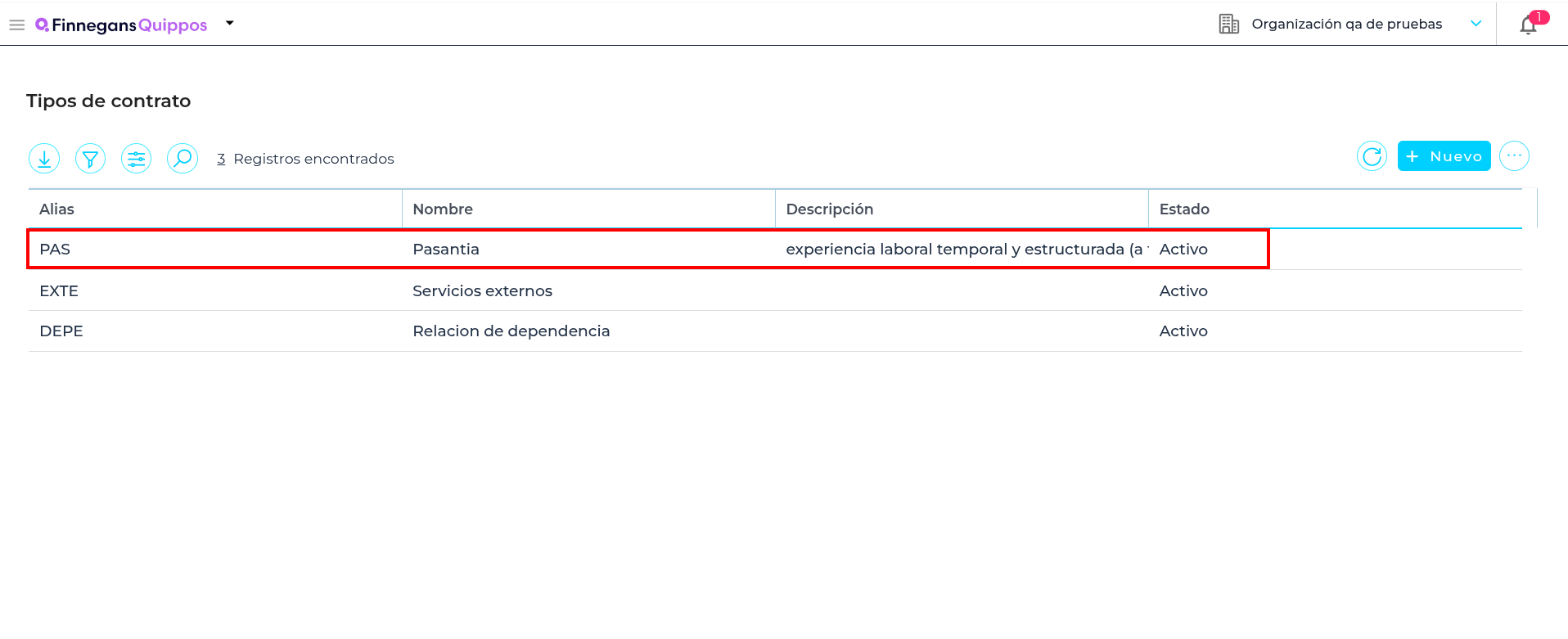This screenshot has width=1568, height=639.
Task: Sort by the Alias column header
Action: click(56, 209)
